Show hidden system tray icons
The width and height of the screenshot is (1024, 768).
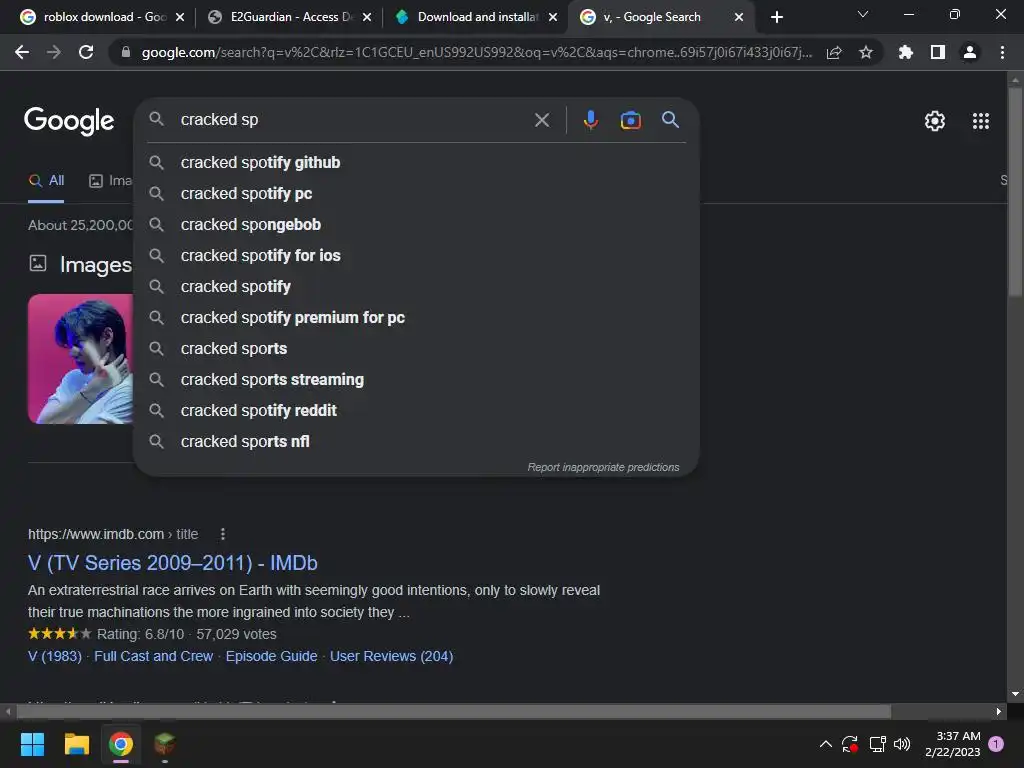tap(825, 744)
